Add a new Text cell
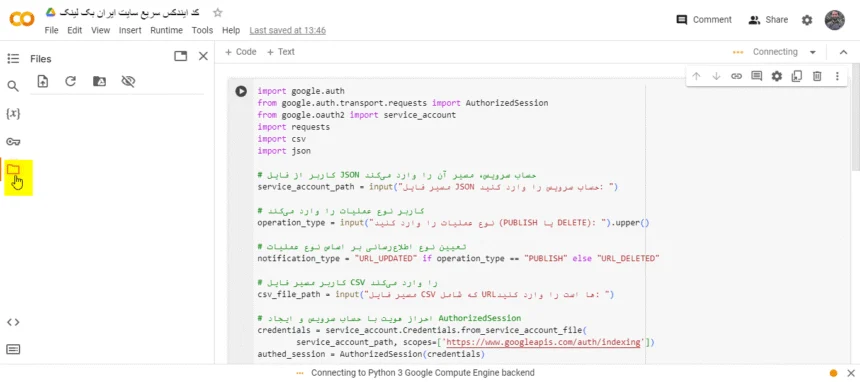The image size is (860, 382). click(x=280, y=52)
